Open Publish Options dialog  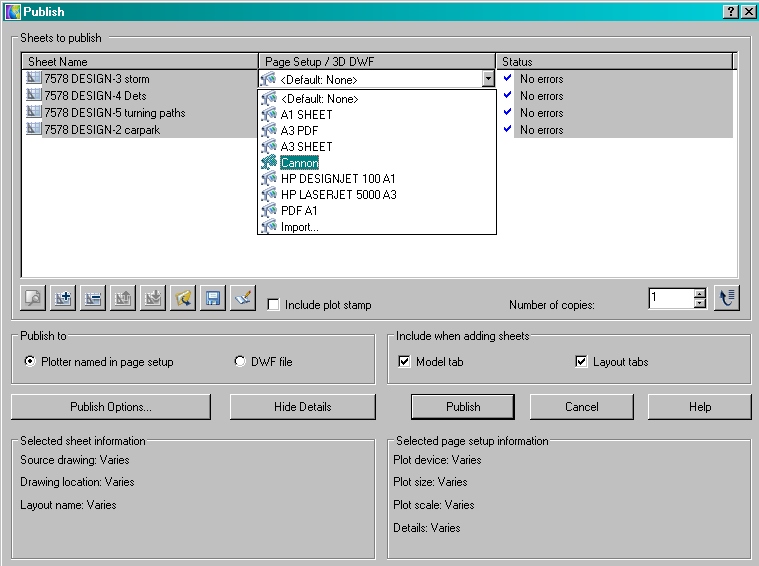(x=111, y=407)
